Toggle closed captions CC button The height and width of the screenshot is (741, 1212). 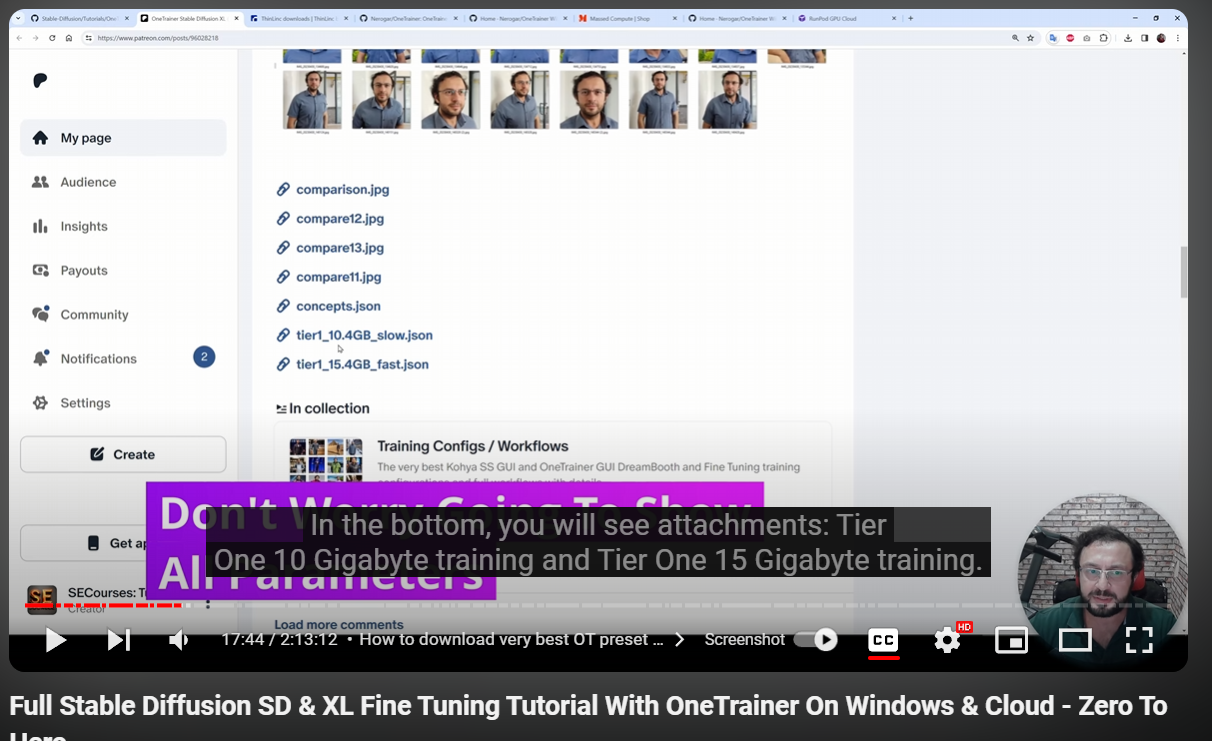click(x=883, y=640)
